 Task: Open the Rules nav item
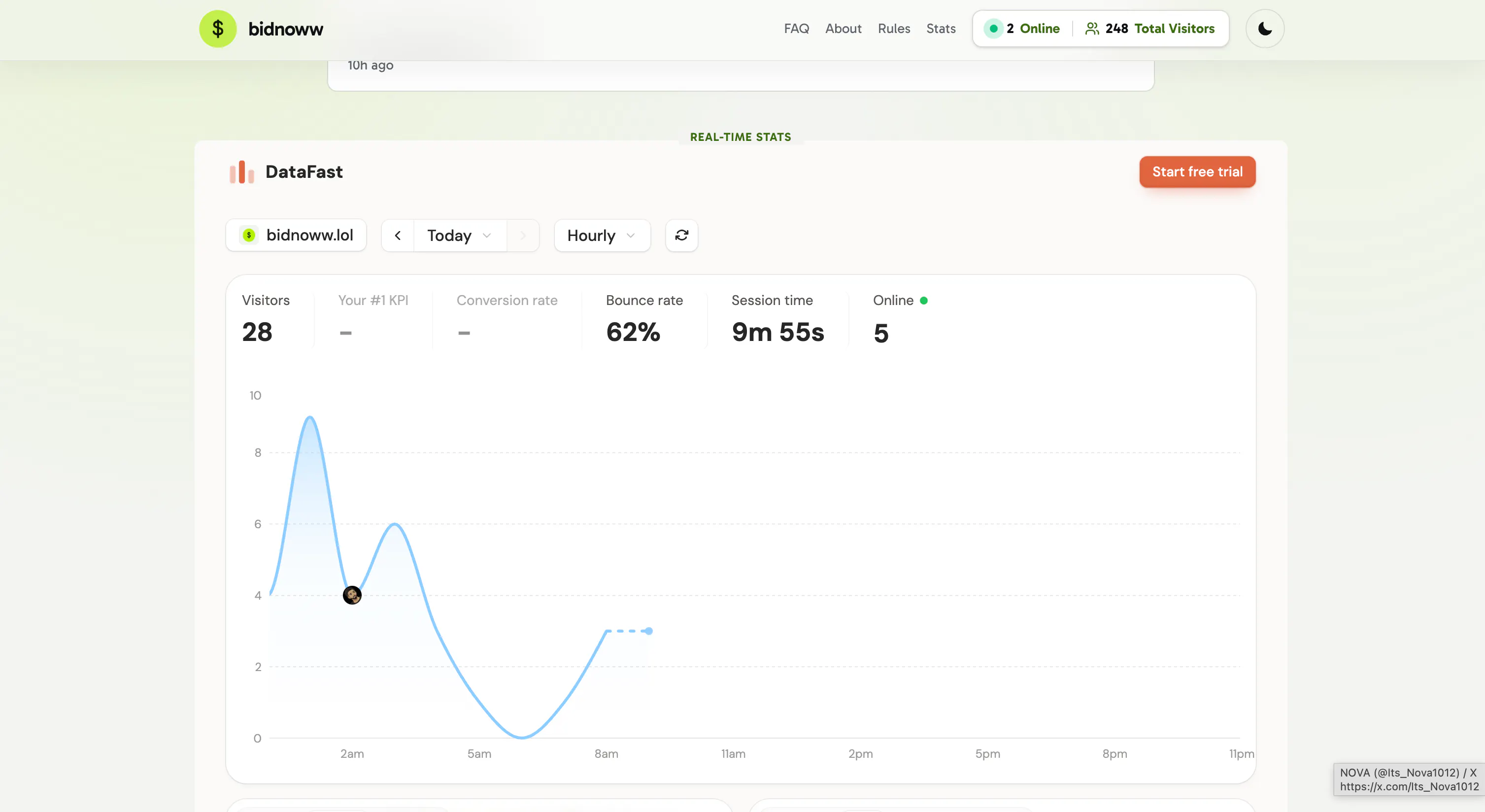point(894,28)
